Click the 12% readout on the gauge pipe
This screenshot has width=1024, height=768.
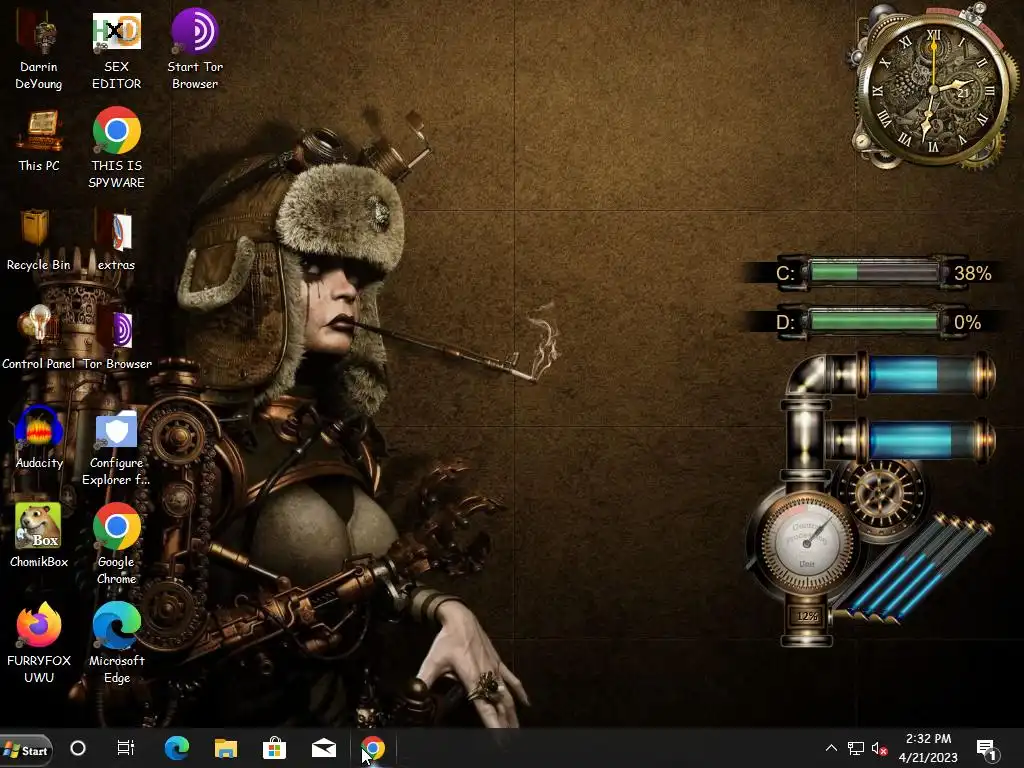807,615
